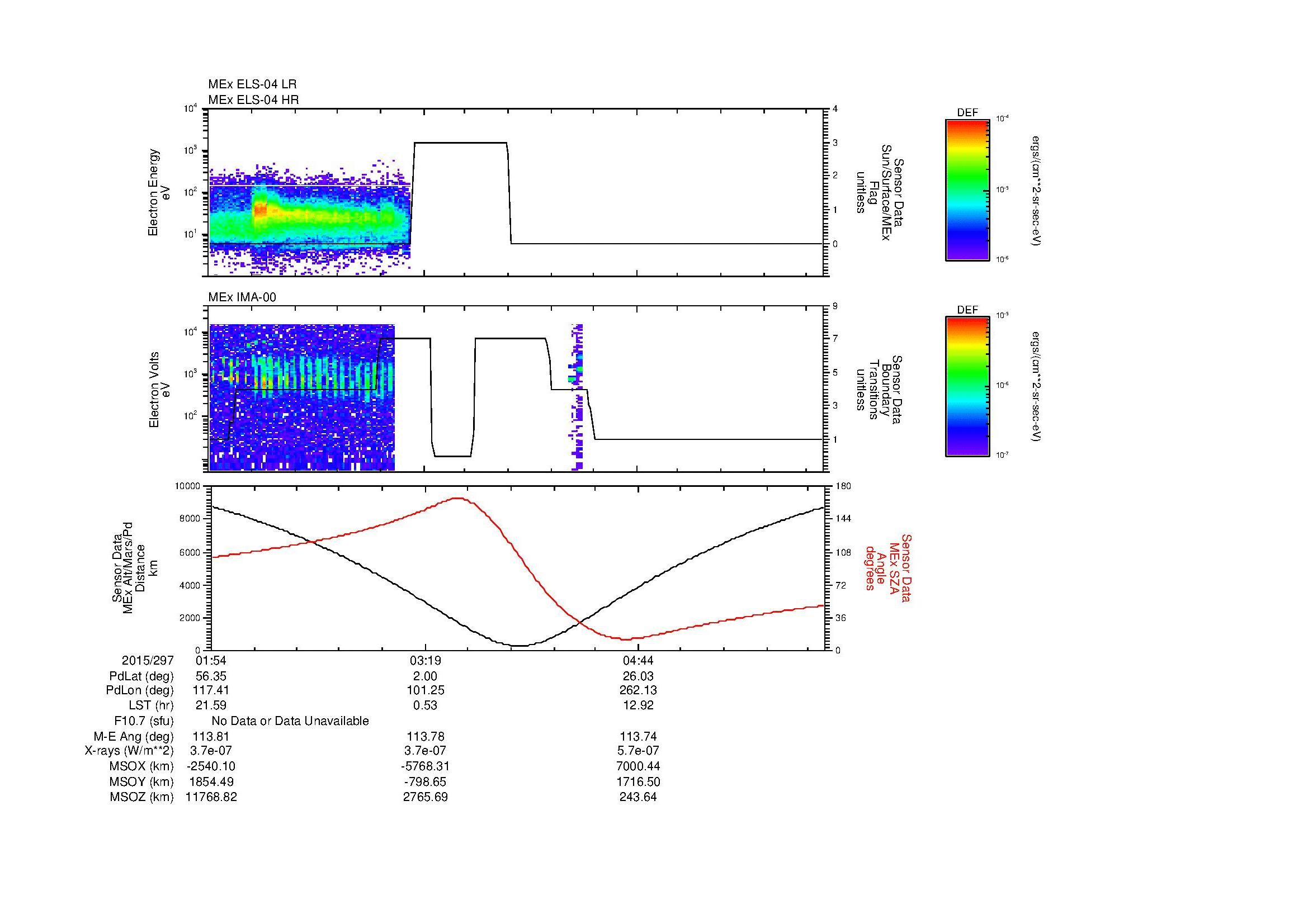Click the 03:19 time tick label
The image size is (1308, 924).
coord(425,660)
